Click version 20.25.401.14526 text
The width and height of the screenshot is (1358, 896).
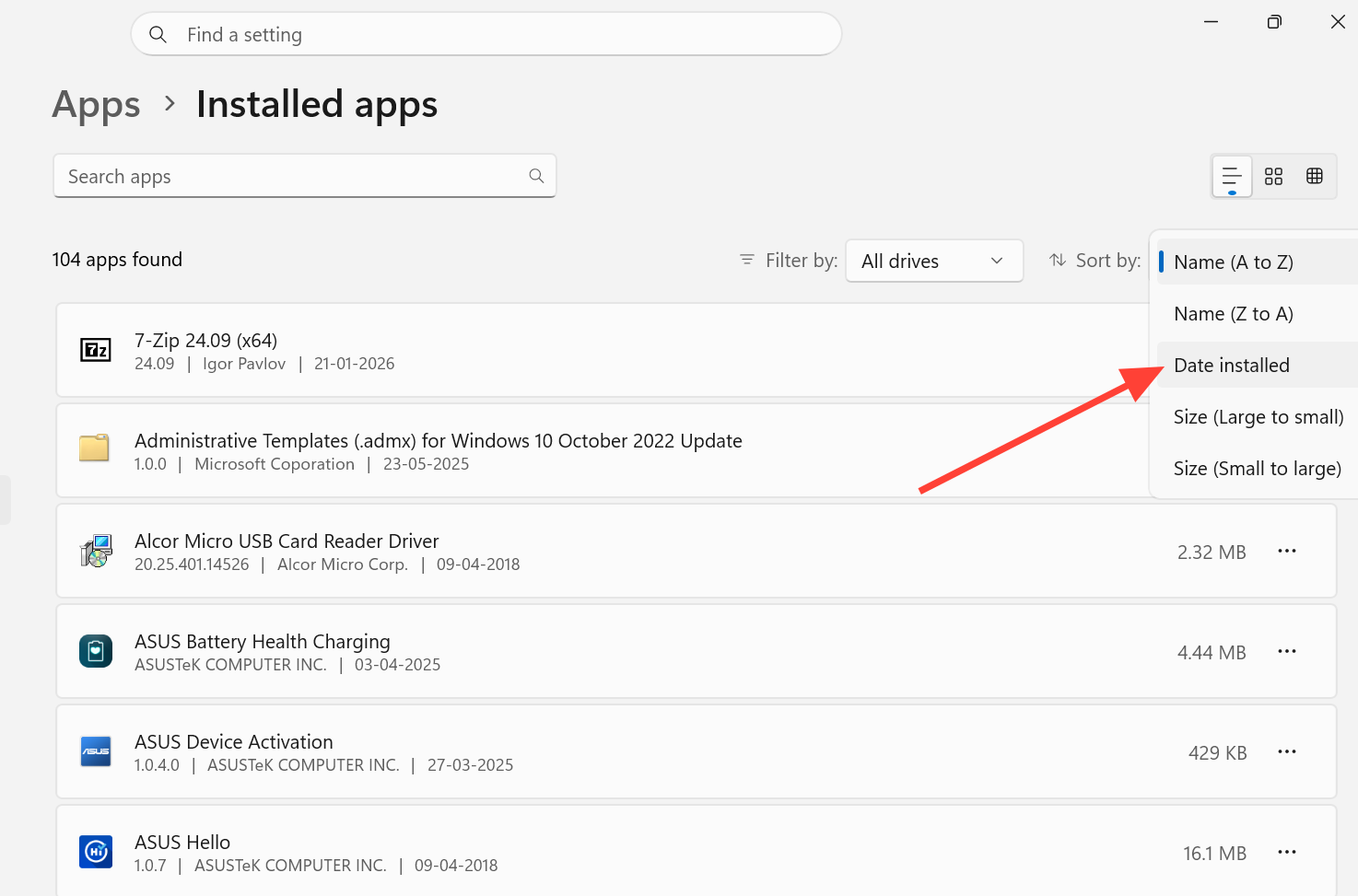(x=192, y=564)
